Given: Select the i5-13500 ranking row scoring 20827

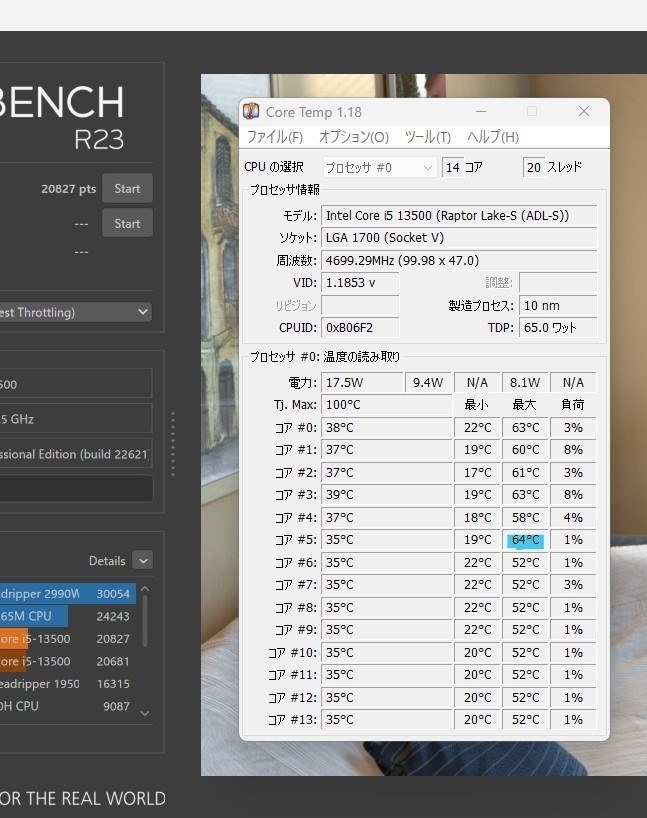Looking at the screenshot, I should click(x=68, y=639).
